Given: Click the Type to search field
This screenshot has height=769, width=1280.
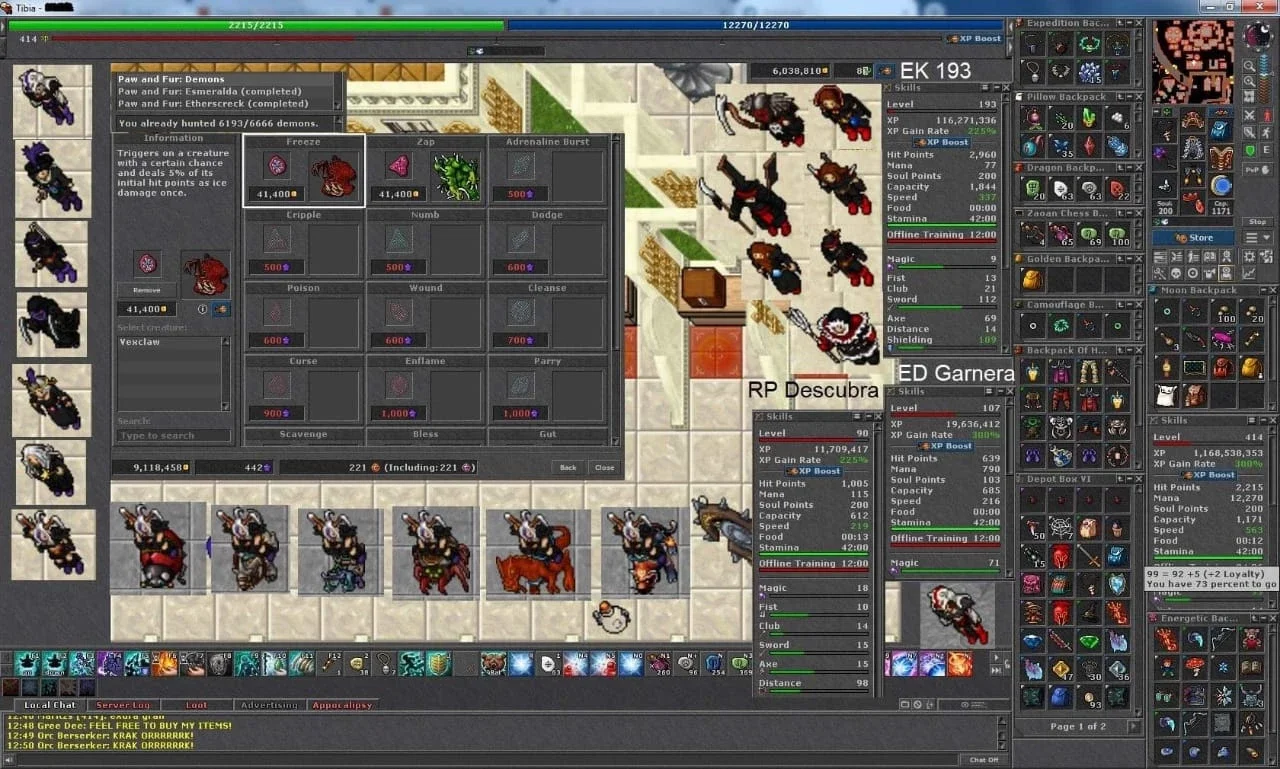Looking at the screenshot, I should [173, 435].
